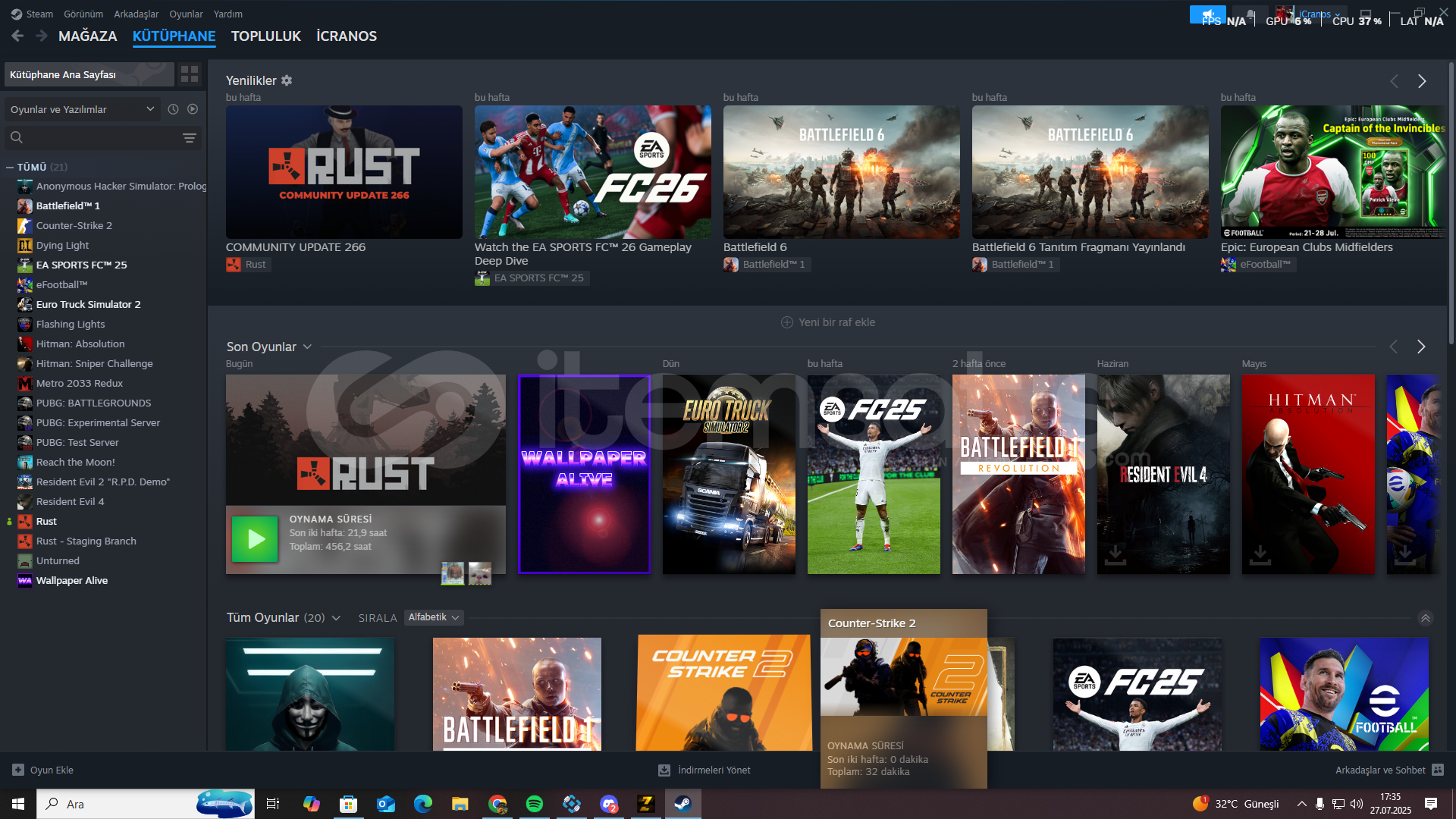
Task: Open Arkadaşlar menu
Action: tap(136, 14)
